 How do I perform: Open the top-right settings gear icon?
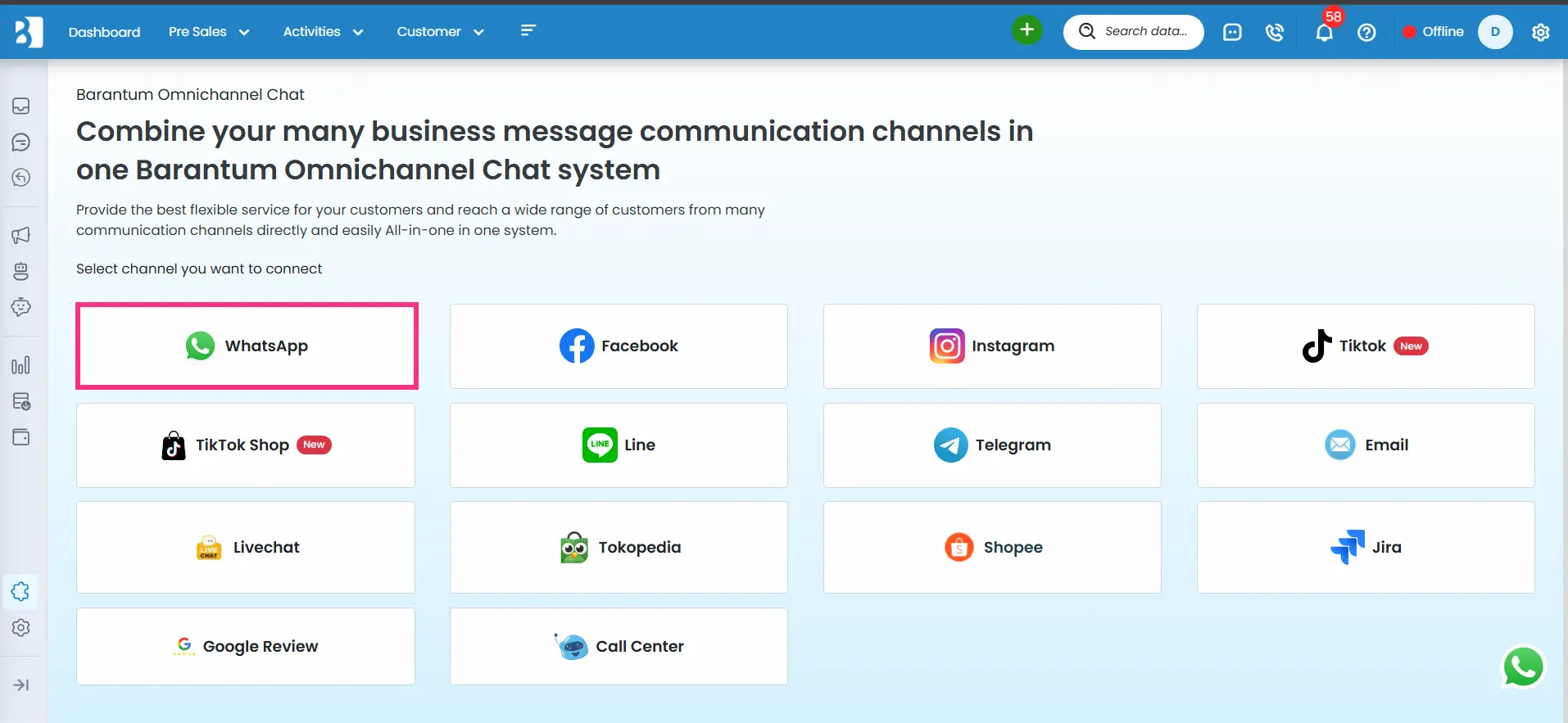coord(1541,32)
